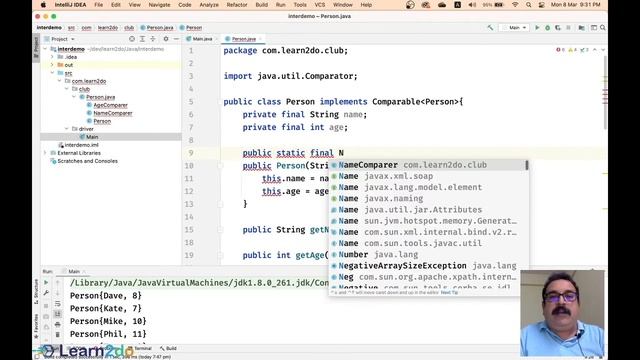
Task: Expand the .idea folder
Action: pyautogui.click(x=52, y=57)
